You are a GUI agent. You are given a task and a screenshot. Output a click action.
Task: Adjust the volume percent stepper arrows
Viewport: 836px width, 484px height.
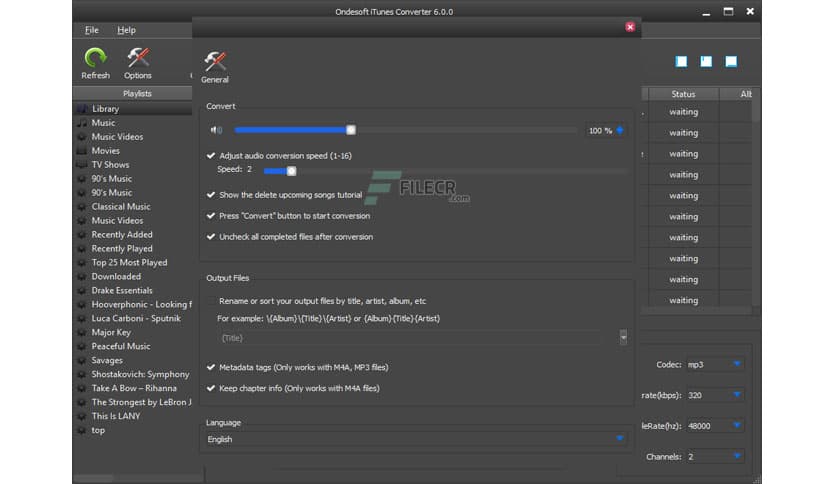click(x=620, y=131)
